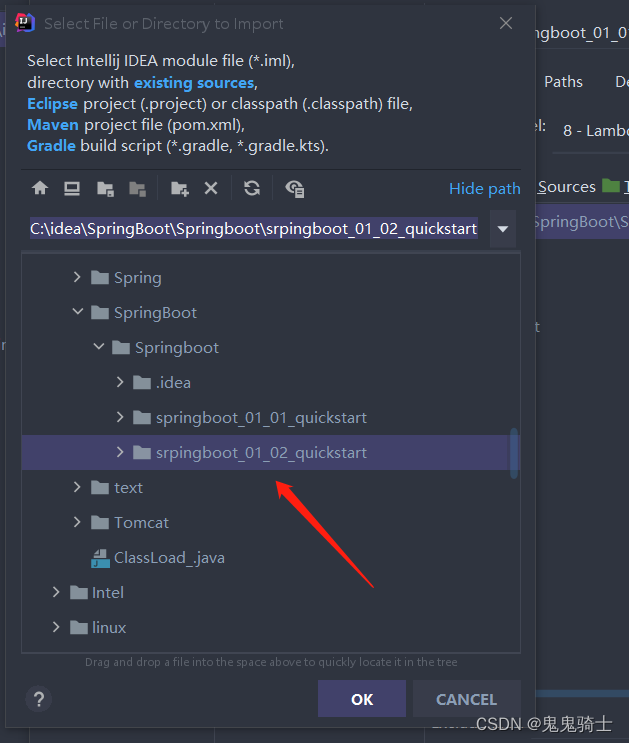Click the Spring folder icon
629x743 pixels.
pos(100,277)
